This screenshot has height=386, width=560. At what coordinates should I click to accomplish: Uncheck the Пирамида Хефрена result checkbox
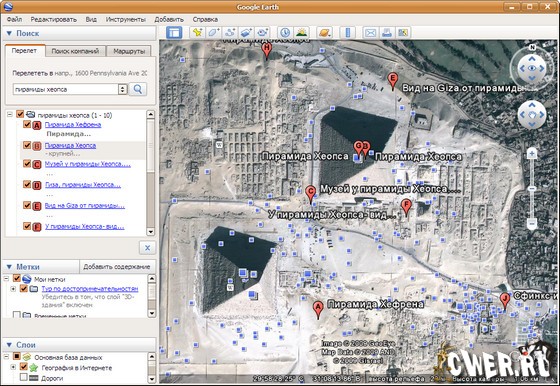coord(27,124)
